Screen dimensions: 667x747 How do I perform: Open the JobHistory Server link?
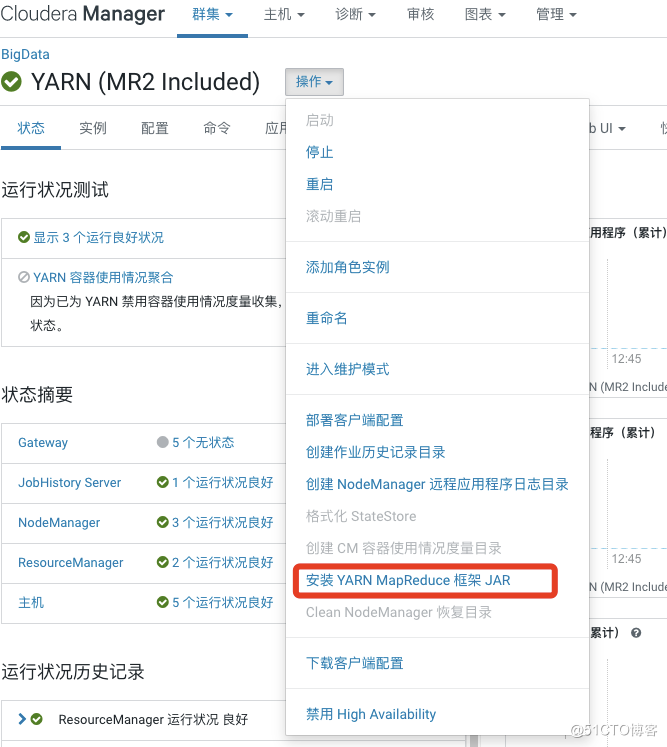pyautogui.click(x=70, y=483)
